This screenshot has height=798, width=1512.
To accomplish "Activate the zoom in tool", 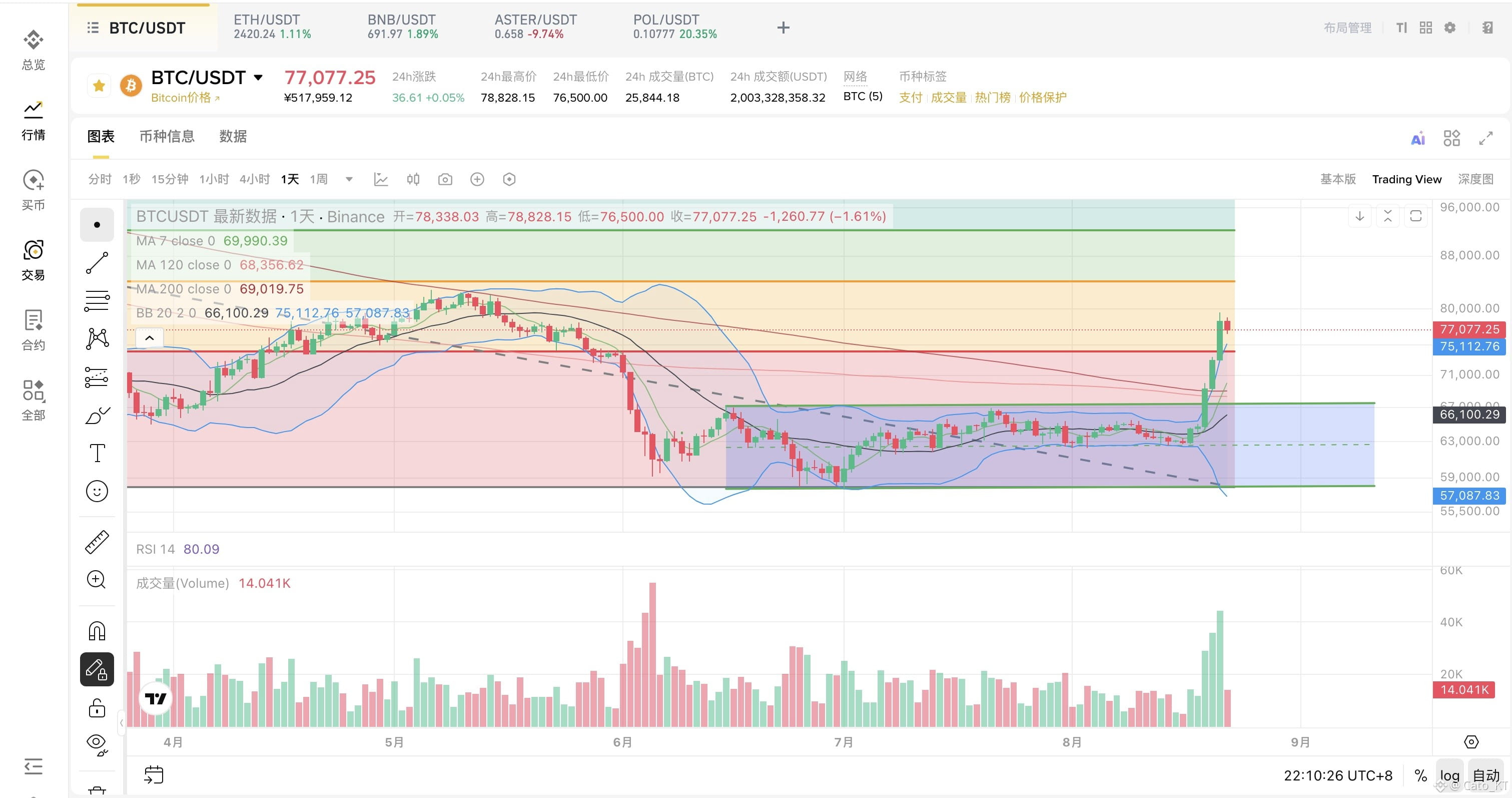I will [x=96, y=580].
